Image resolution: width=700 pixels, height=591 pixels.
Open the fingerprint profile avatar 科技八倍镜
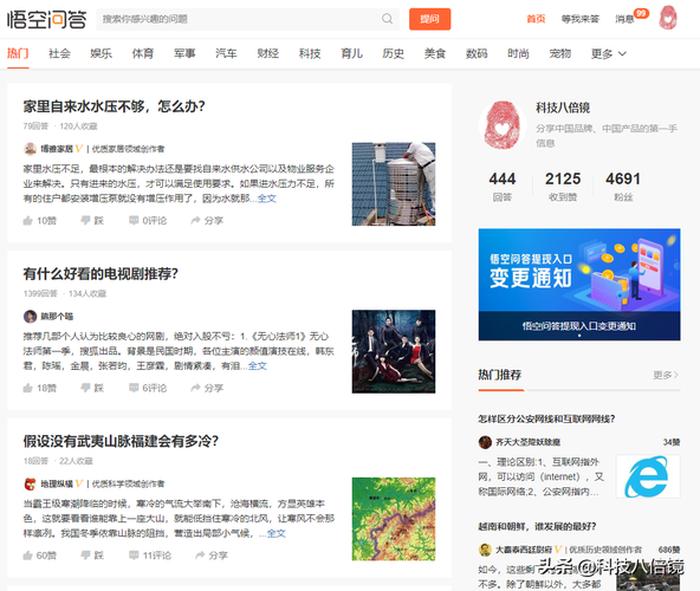[503, 125]
